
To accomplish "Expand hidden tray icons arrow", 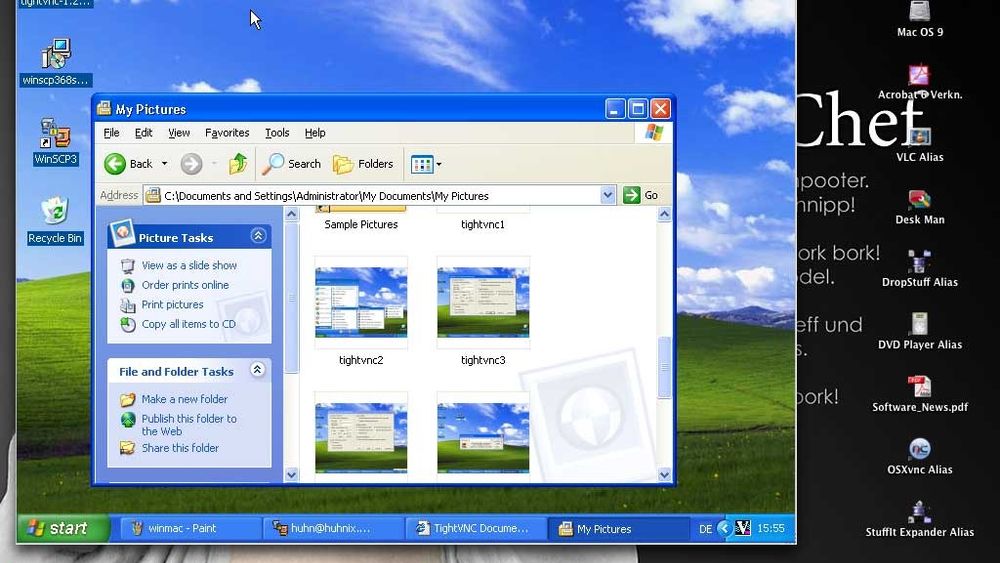I will (x=724, y=528).
